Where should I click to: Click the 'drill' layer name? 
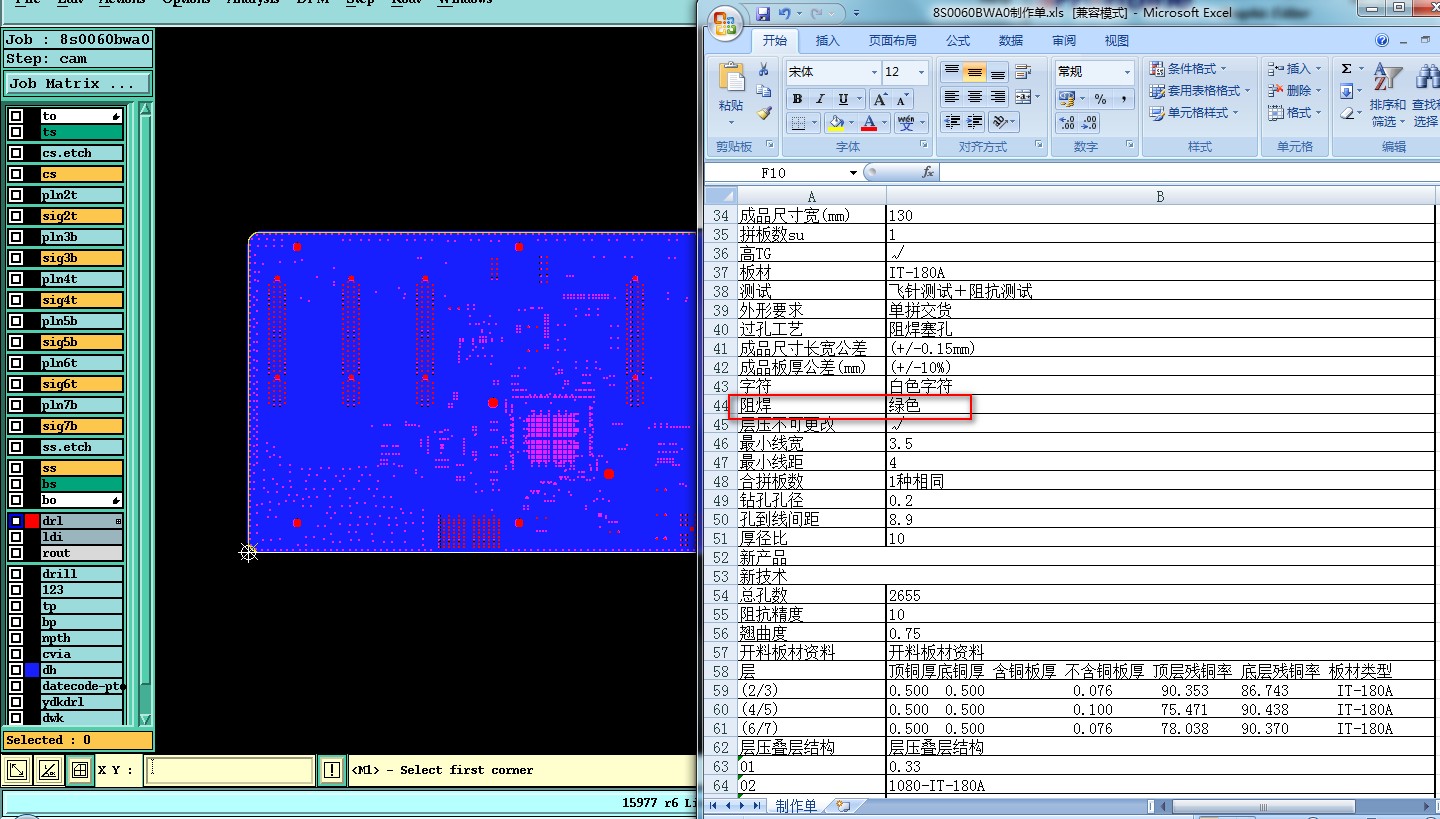(x=81, y=574)
